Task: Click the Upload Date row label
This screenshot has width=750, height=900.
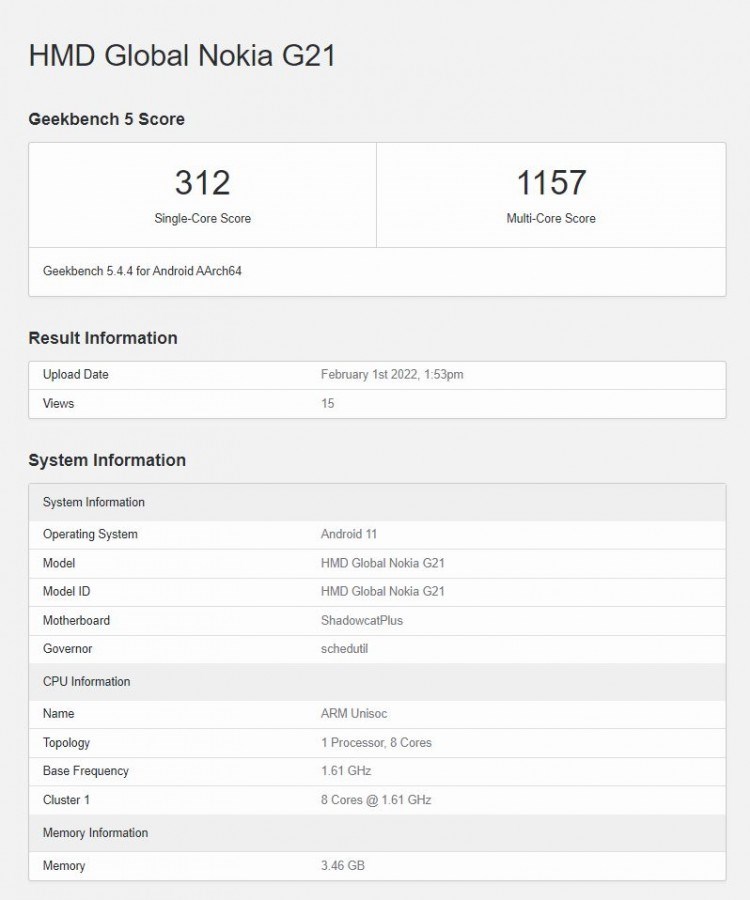Action: coord(76,374)
